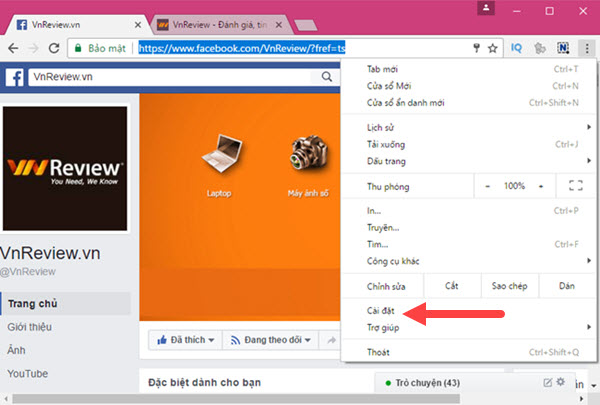
Task: Click the Cắt button in edit row
Action: [x=452, y=286]
